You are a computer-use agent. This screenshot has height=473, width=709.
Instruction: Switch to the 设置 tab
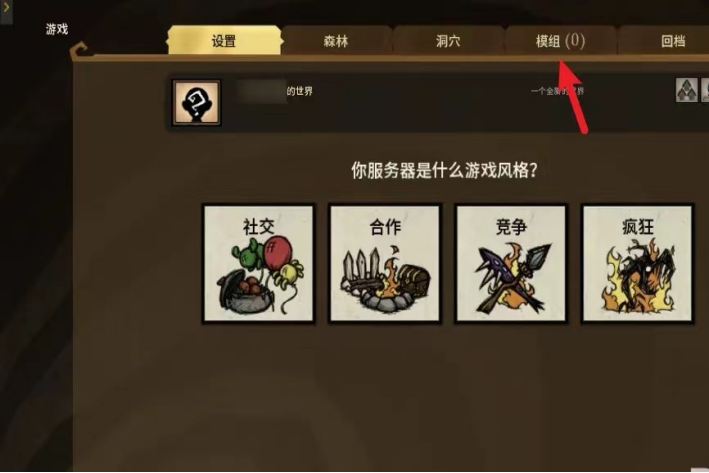tap(224, 41)
